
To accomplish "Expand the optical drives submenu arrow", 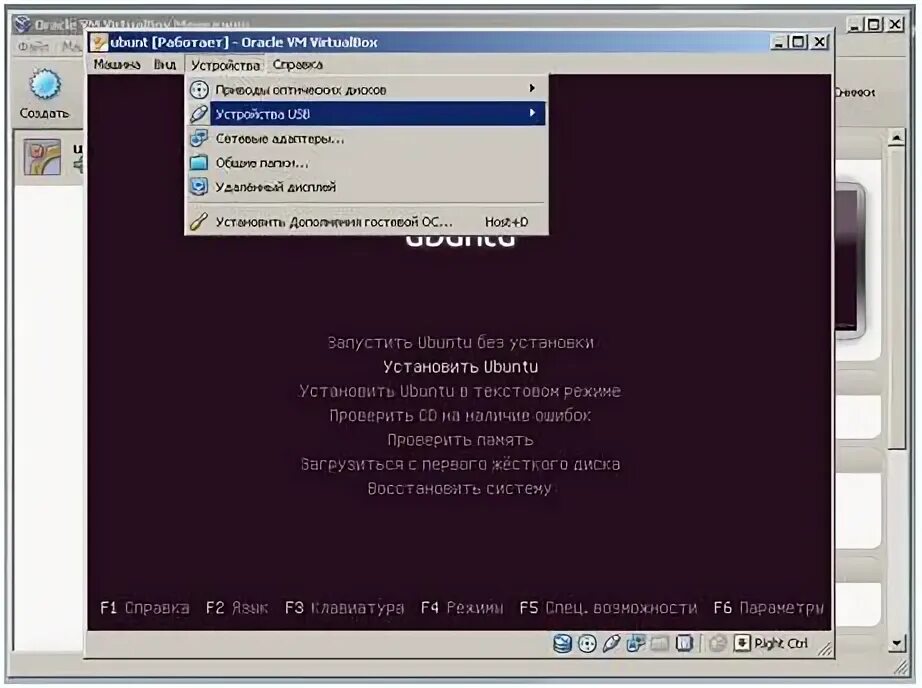I will coord(532,89).
